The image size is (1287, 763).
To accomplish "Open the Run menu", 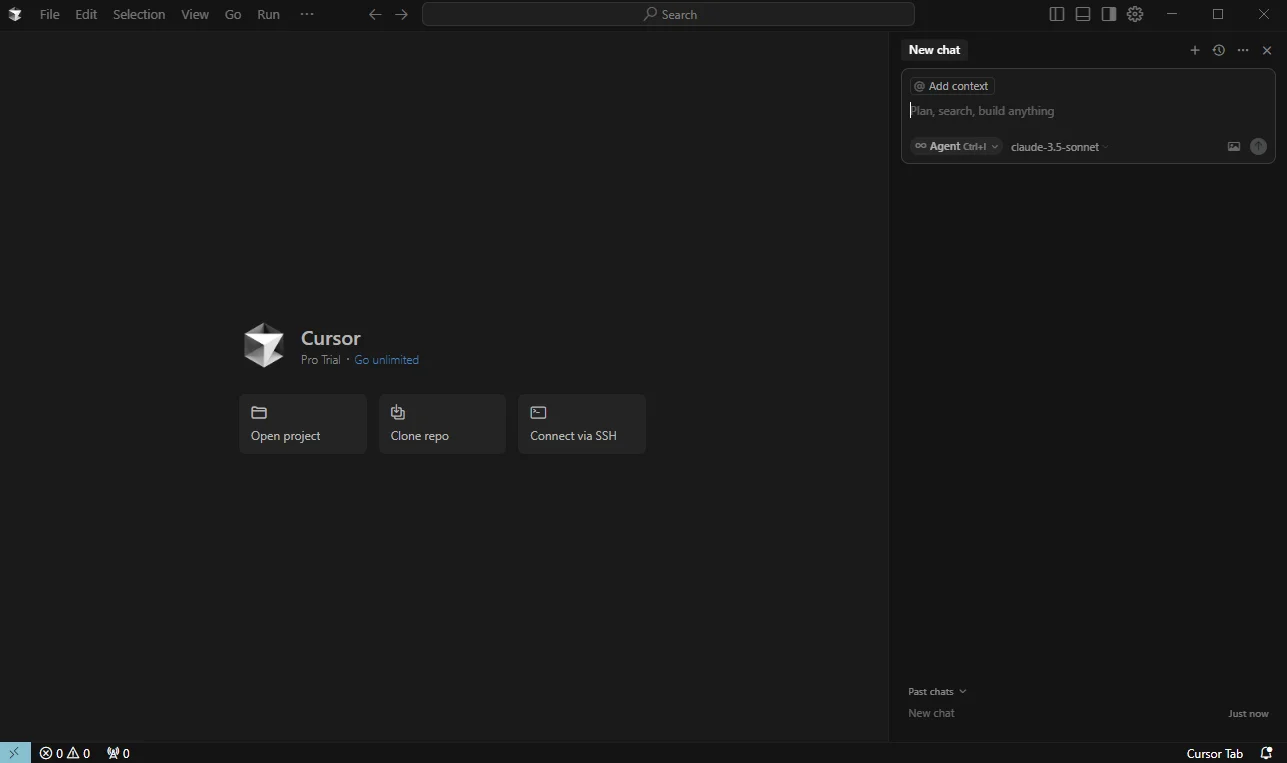I will 268,14.
